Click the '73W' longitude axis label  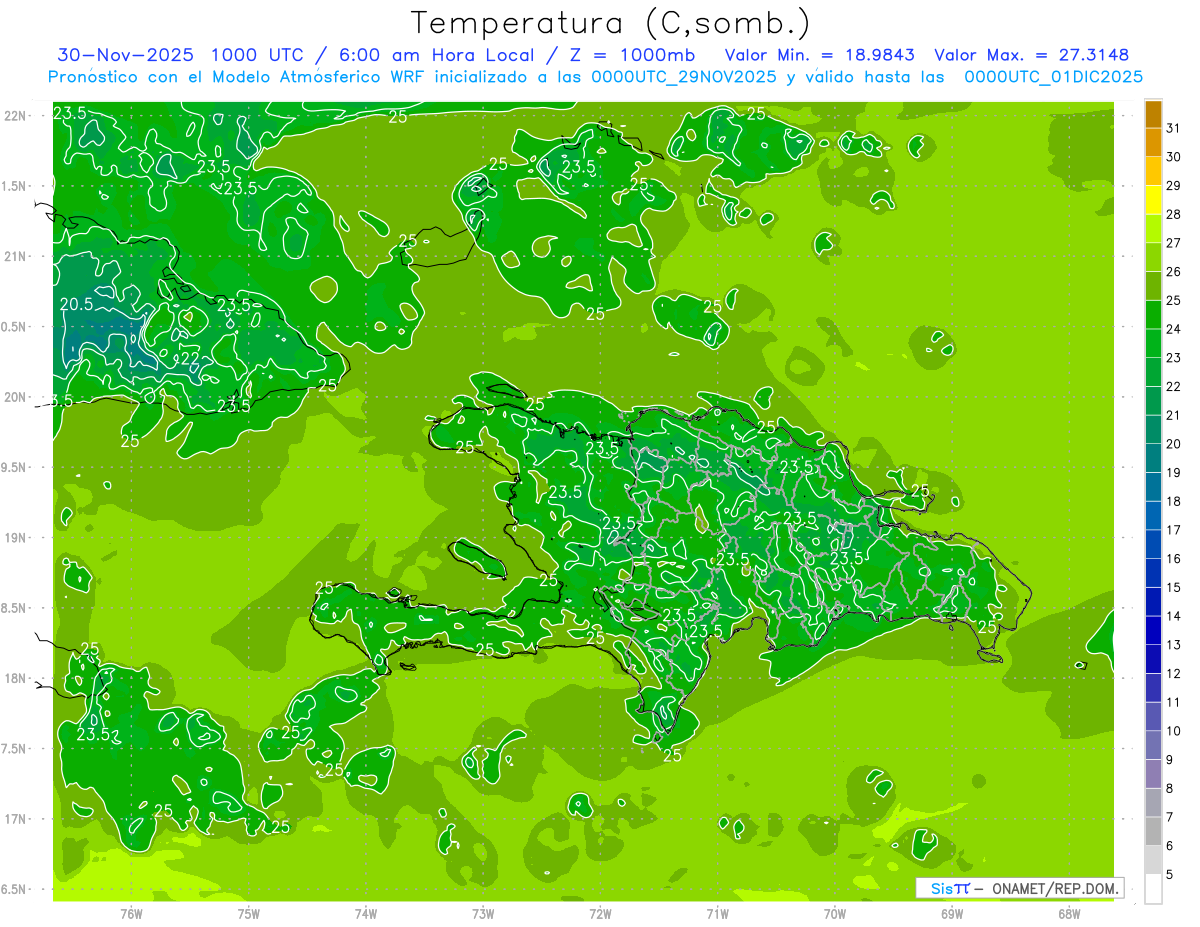483,913
